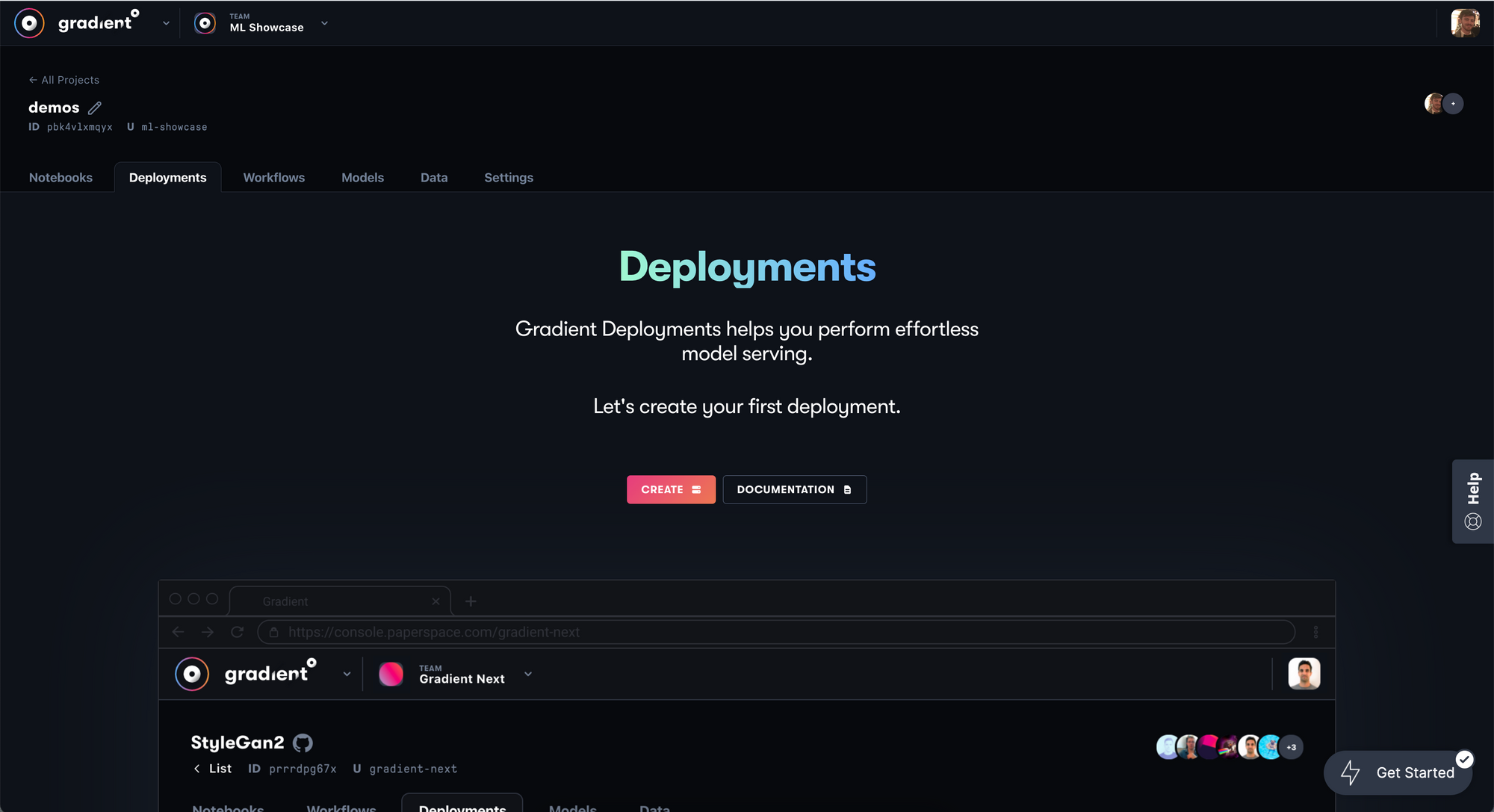Go to the Settings tab
The image size is (1494, 812).
(508, 178)
